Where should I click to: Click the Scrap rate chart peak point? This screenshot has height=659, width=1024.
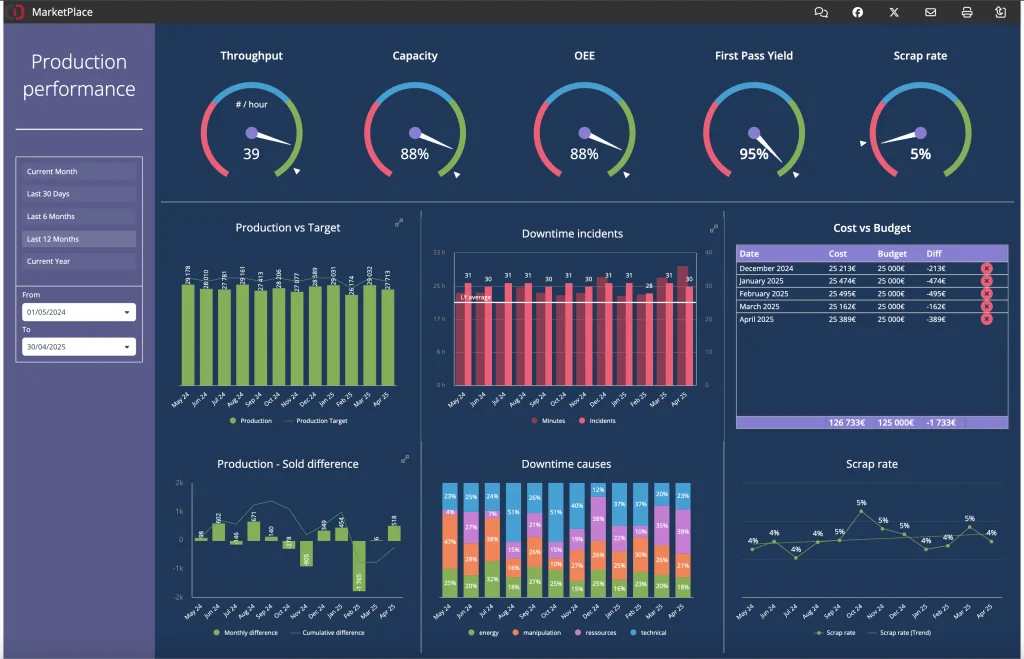pos(861,511)
